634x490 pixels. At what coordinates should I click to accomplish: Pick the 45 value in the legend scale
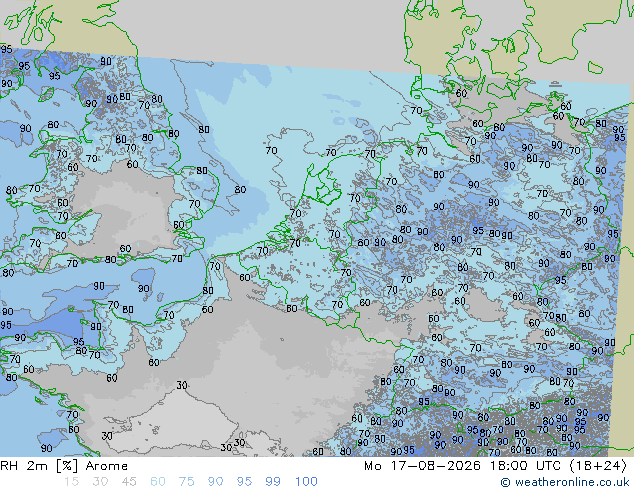point(129,482)
